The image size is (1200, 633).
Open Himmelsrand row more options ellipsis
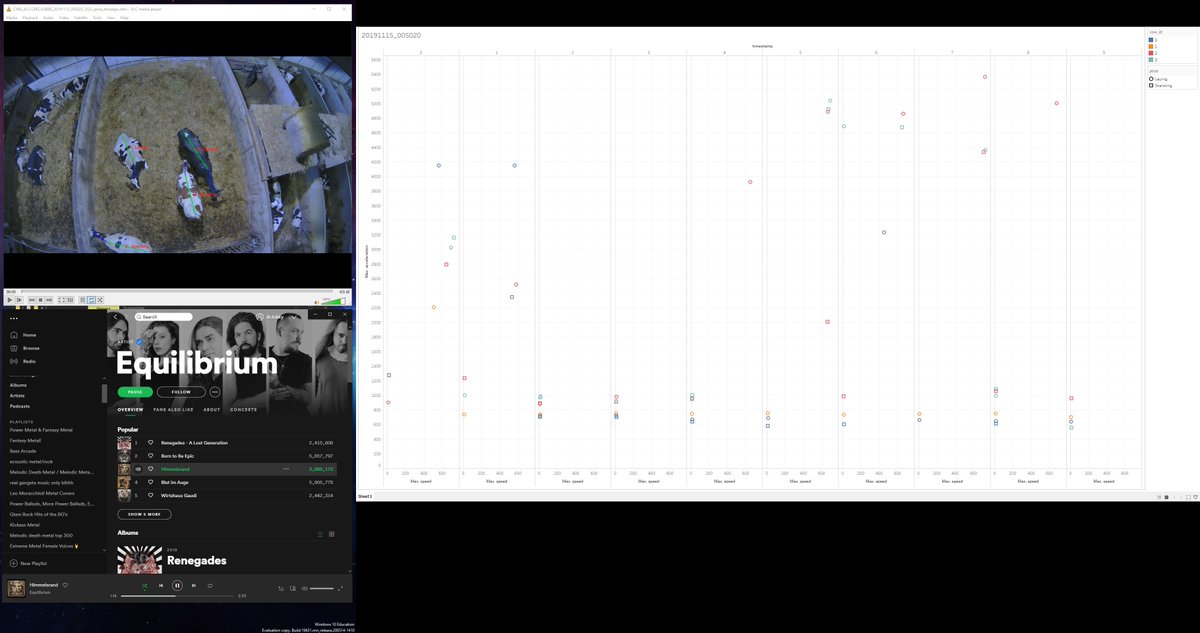pyautogui.click(x=286, y=469)
